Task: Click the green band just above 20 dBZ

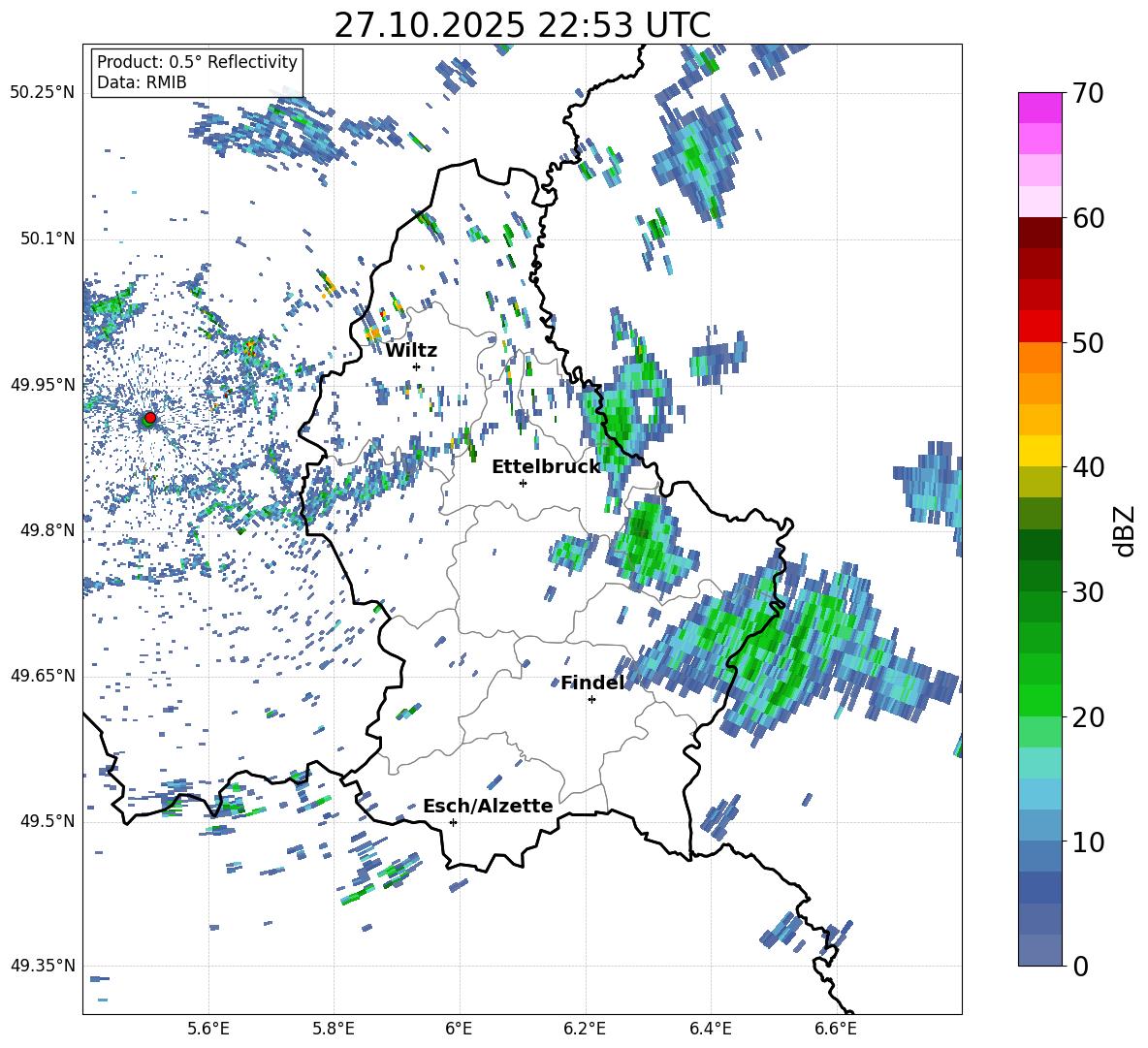Action: point(1039,700)
